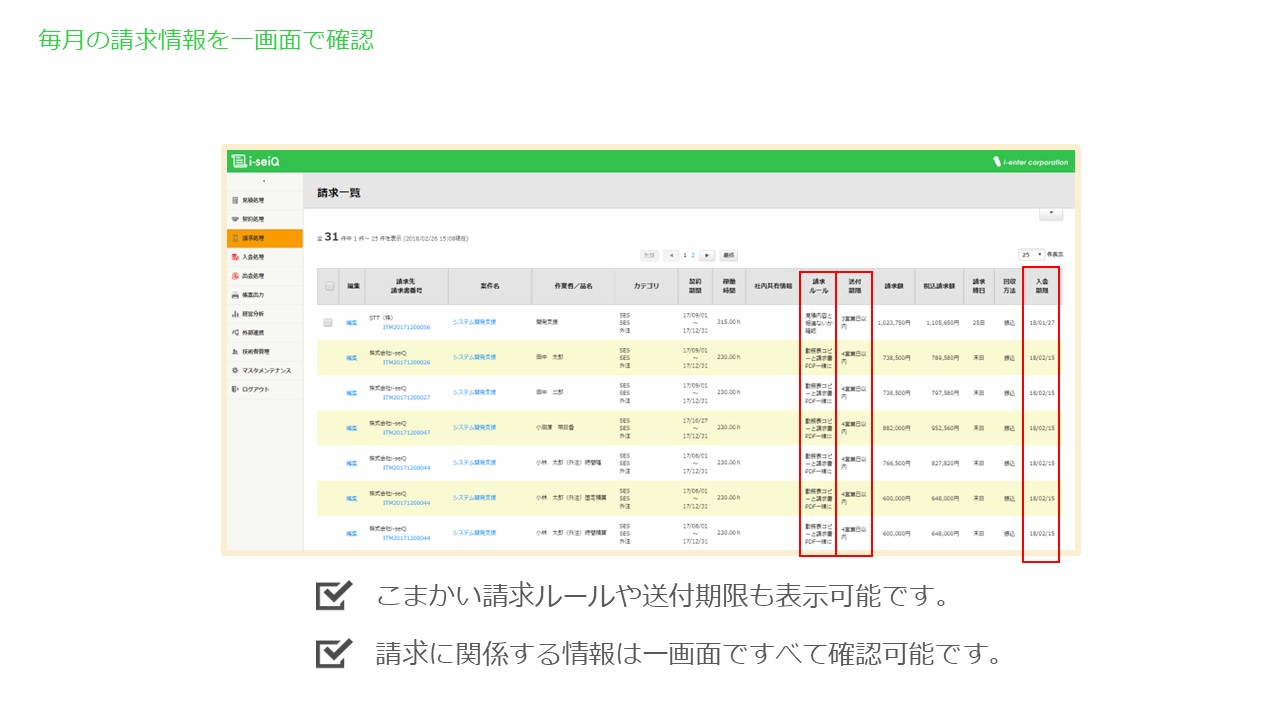Click the 入金処理 coin icon

pyautogui.click(x=235, y=257)
